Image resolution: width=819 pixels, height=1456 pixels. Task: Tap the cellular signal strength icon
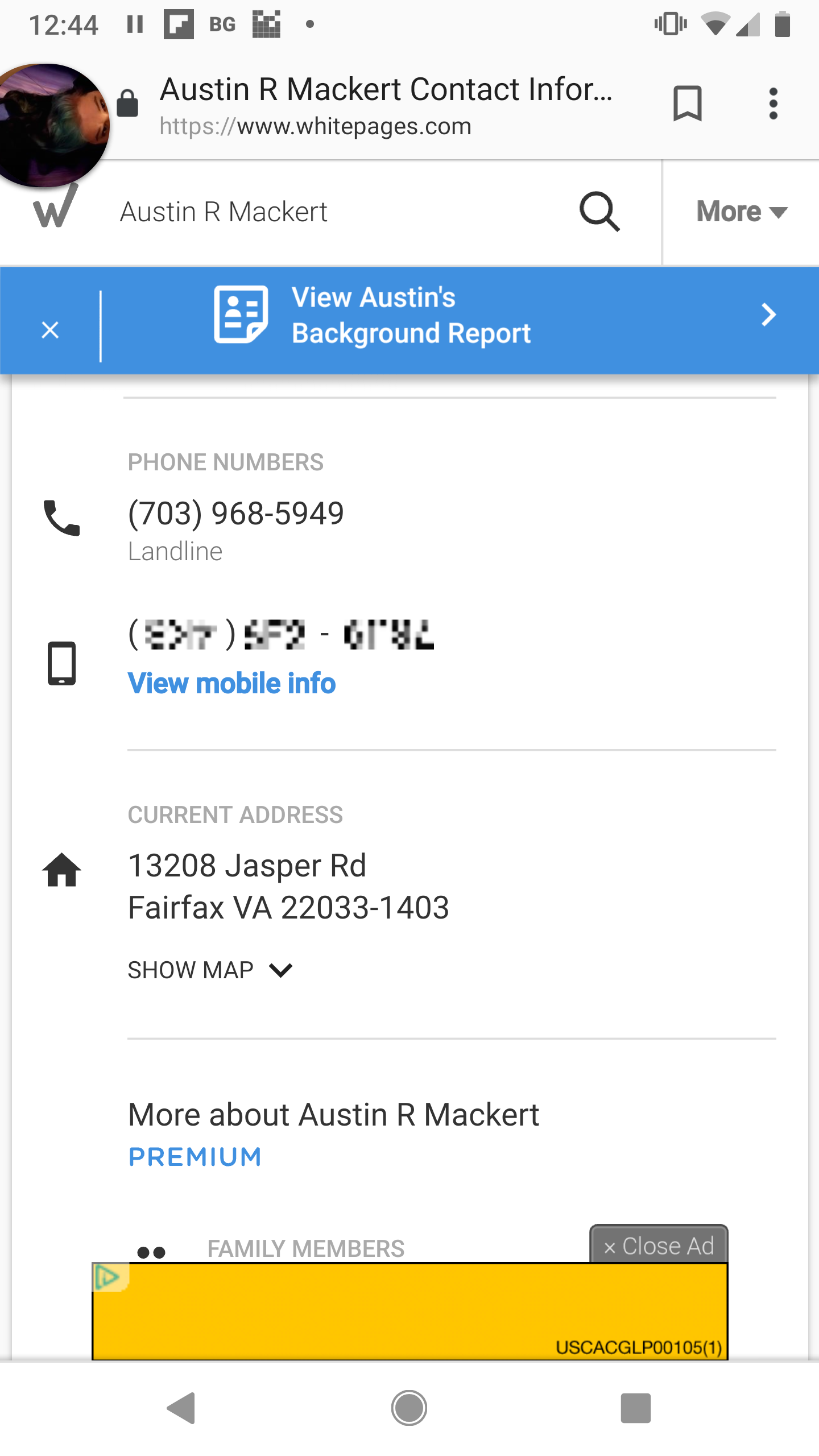[x=747, y=24]
